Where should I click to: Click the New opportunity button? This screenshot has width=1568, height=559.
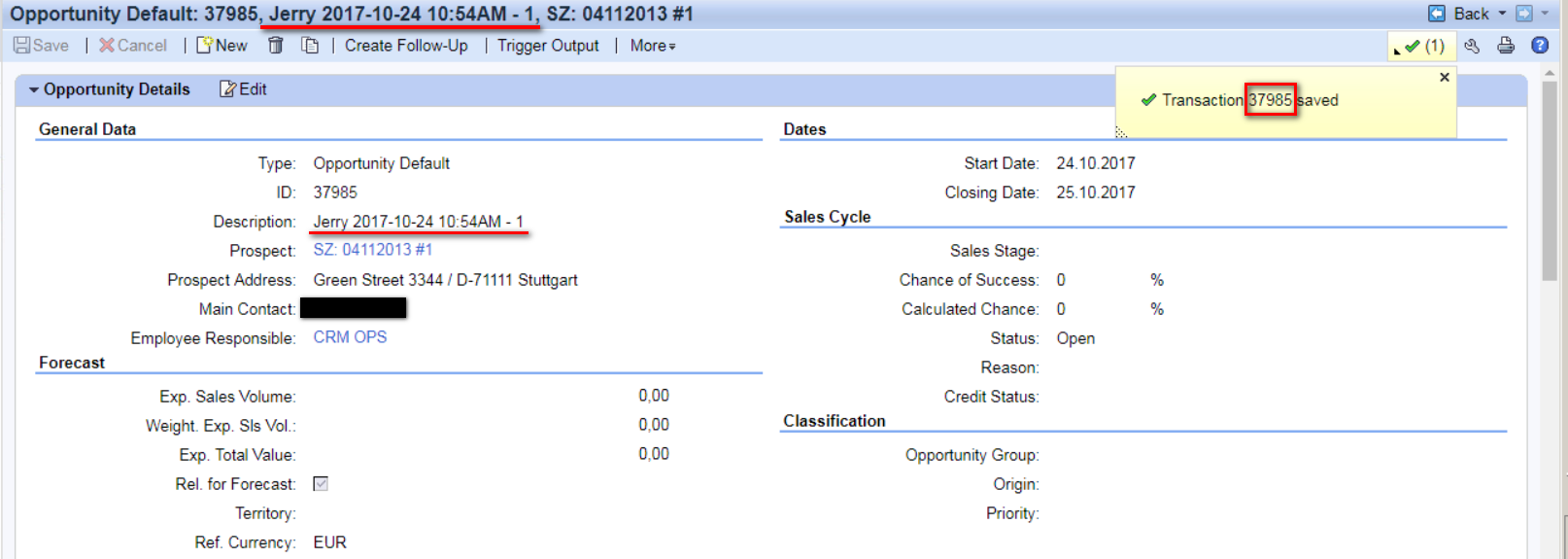point(222,46)
